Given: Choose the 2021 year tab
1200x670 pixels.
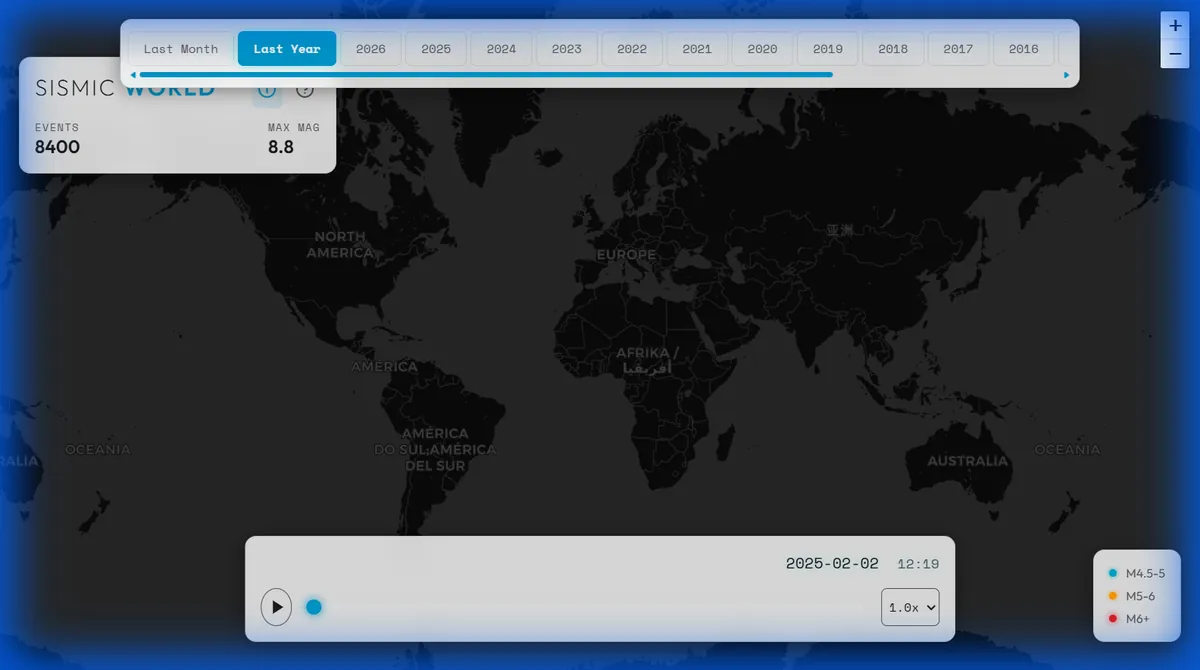Looking at the screenshot, I should 697,49.
